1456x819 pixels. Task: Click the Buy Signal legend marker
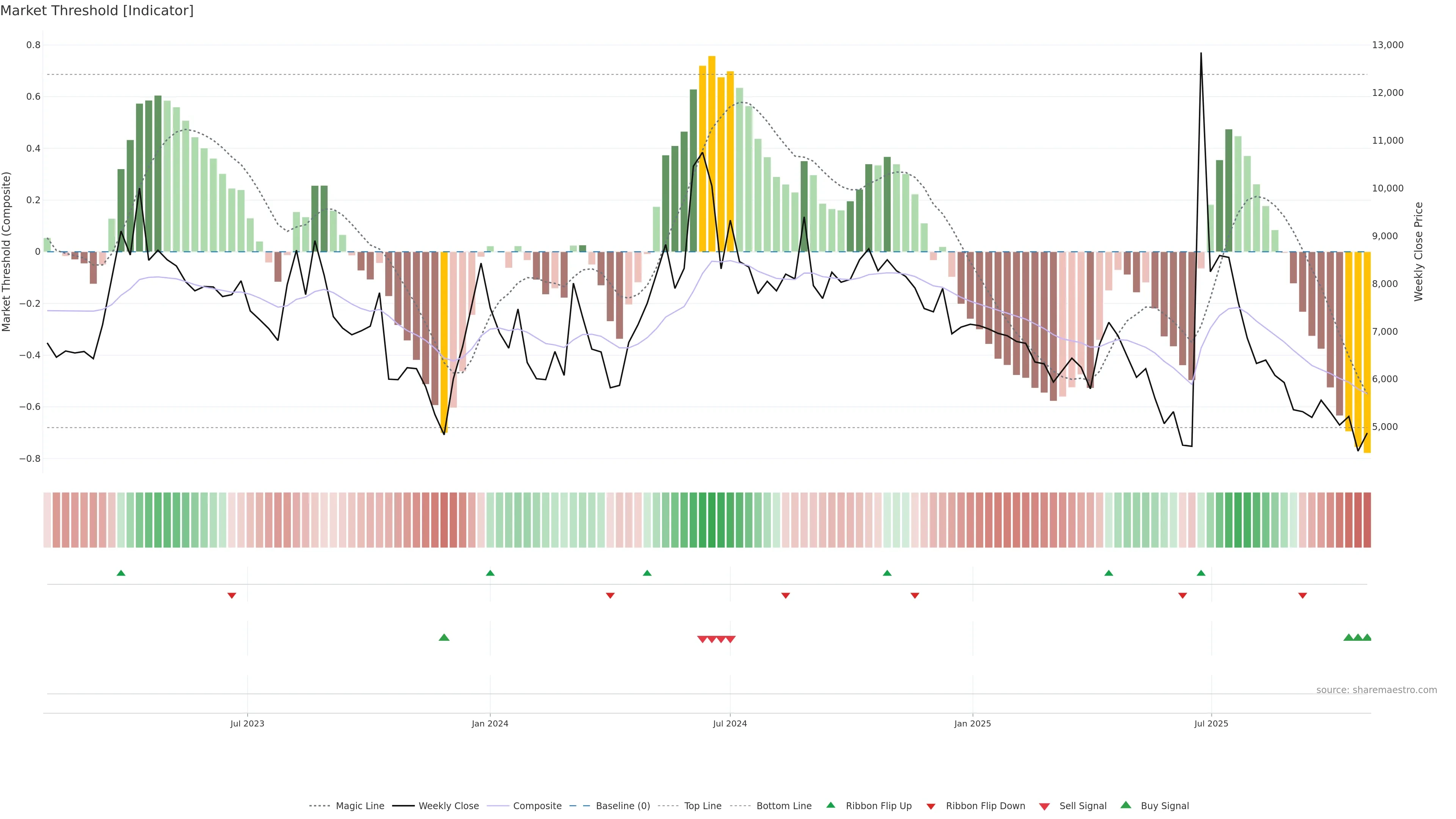pos(1125,805)
